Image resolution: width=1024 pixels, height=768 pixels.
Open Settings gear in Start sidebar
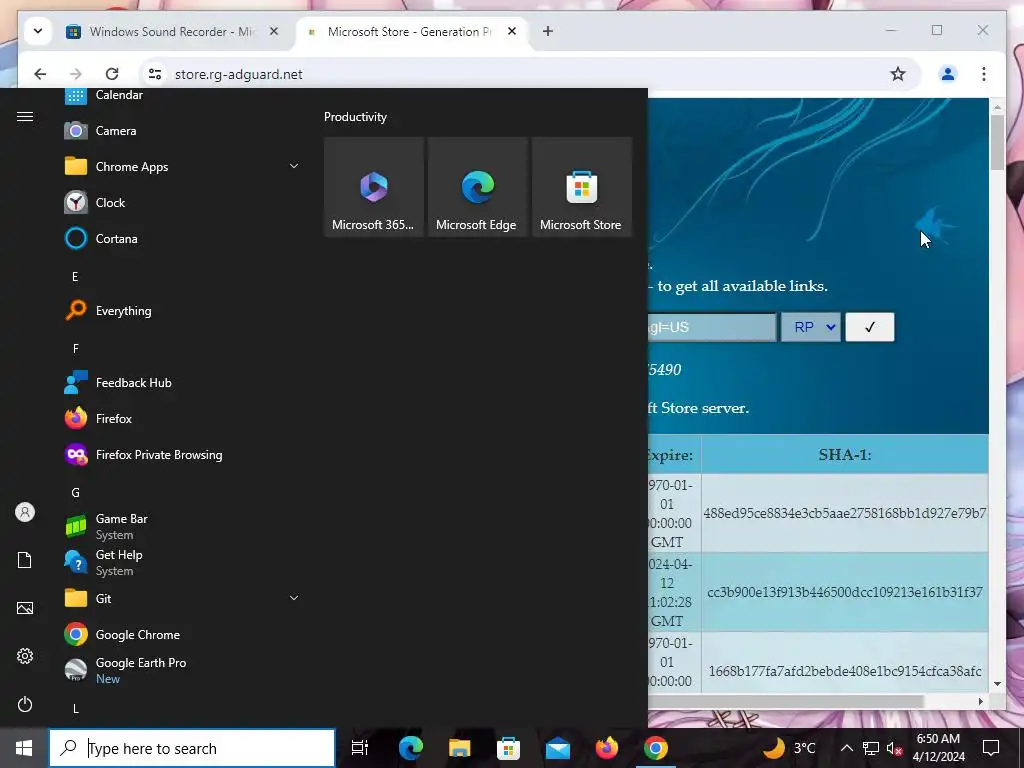[x=25, y=656]
